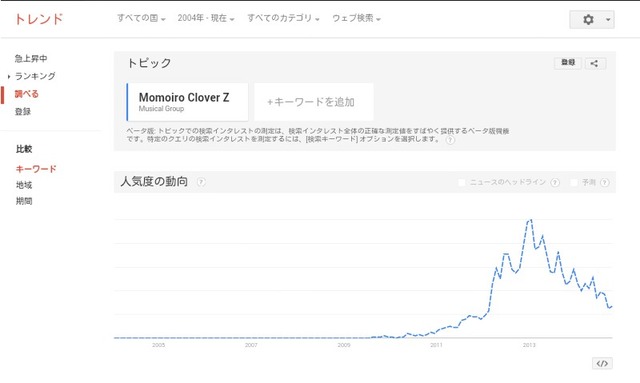The image size is (640, 383).
Task: Click the share icon button
Action: coord(595,63)
